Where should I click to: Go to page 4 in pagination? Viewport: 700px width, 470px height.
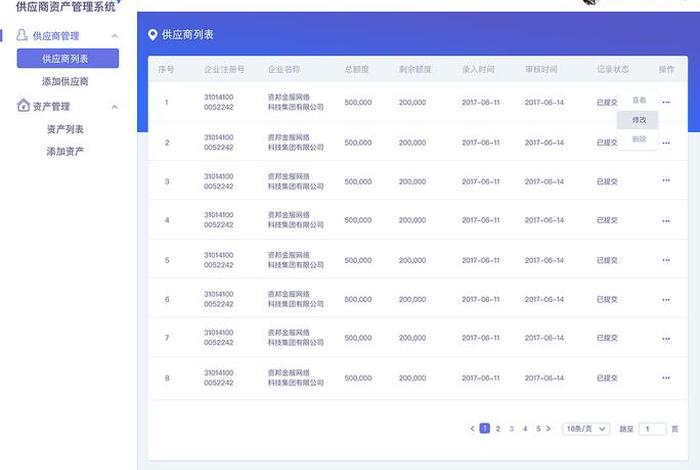pyautogui.click(x=525, y=428)
